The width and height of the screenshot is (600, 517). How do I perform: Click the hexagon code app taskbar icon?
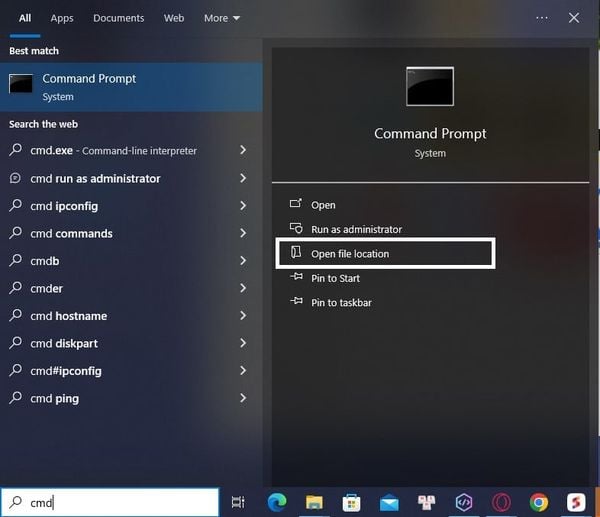point(464,502)
